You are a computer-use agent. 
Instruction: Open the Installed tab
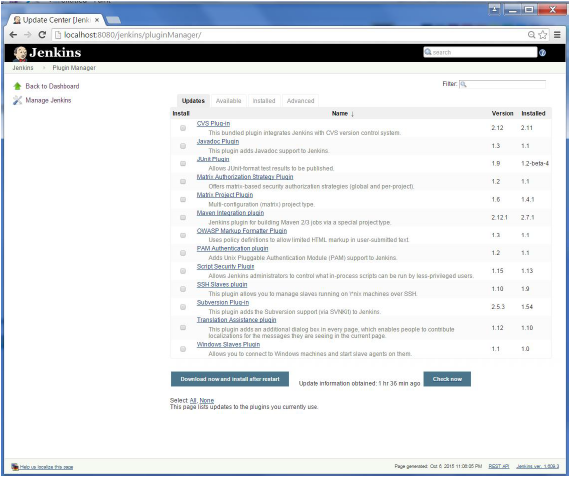(264, 101)
